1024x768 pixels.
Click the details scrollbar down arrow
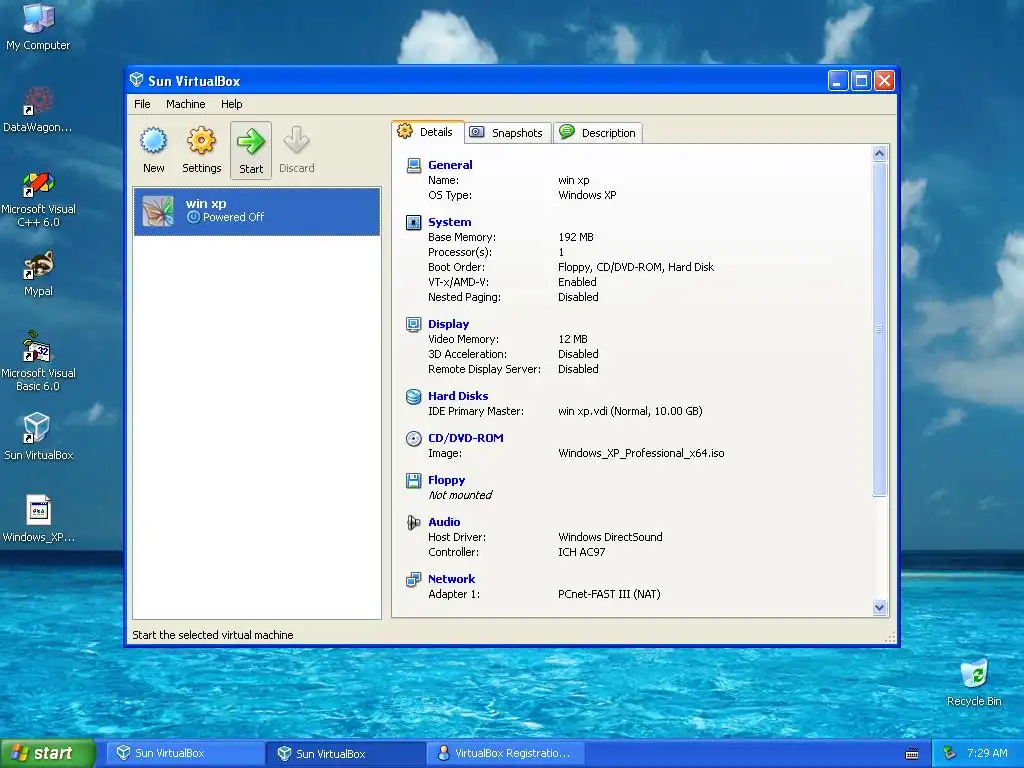click(x=879, y=607)
